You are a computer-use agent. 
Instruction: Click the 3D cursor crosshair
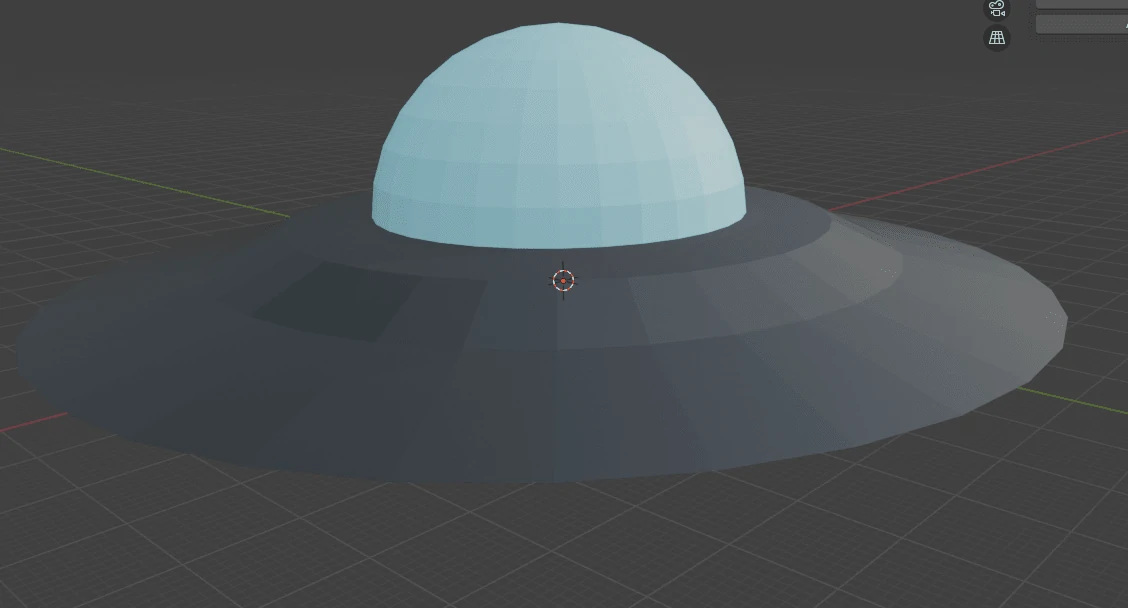(x=563, y=281)
